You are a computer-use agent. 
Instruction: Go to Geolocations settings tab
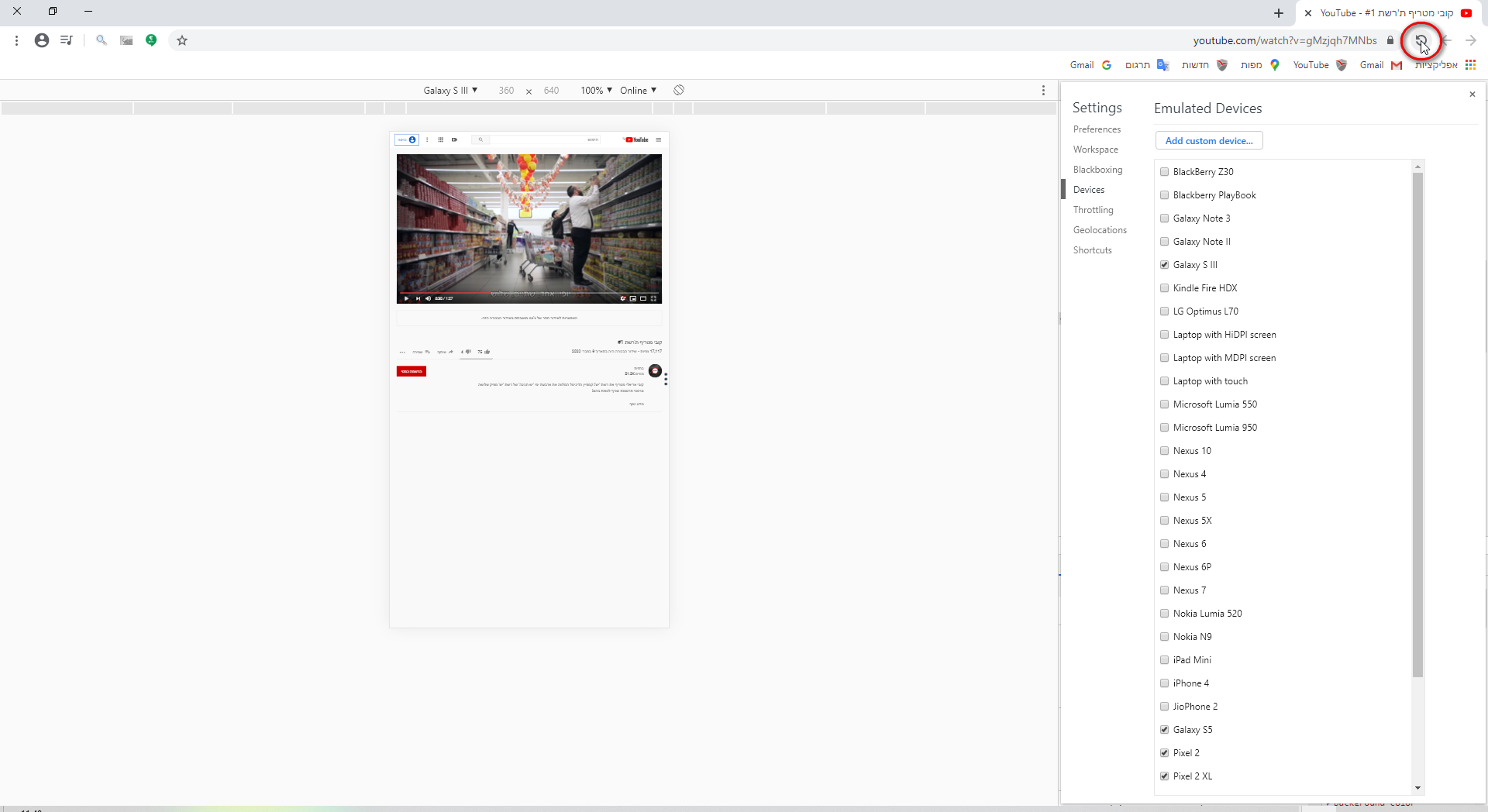(x=1100, y=230)
